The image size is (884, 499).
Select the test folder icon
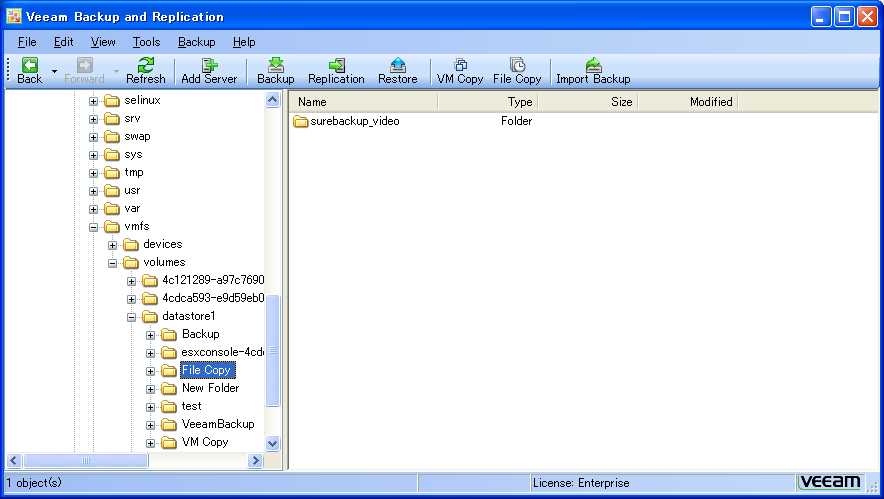pos(169,407)
